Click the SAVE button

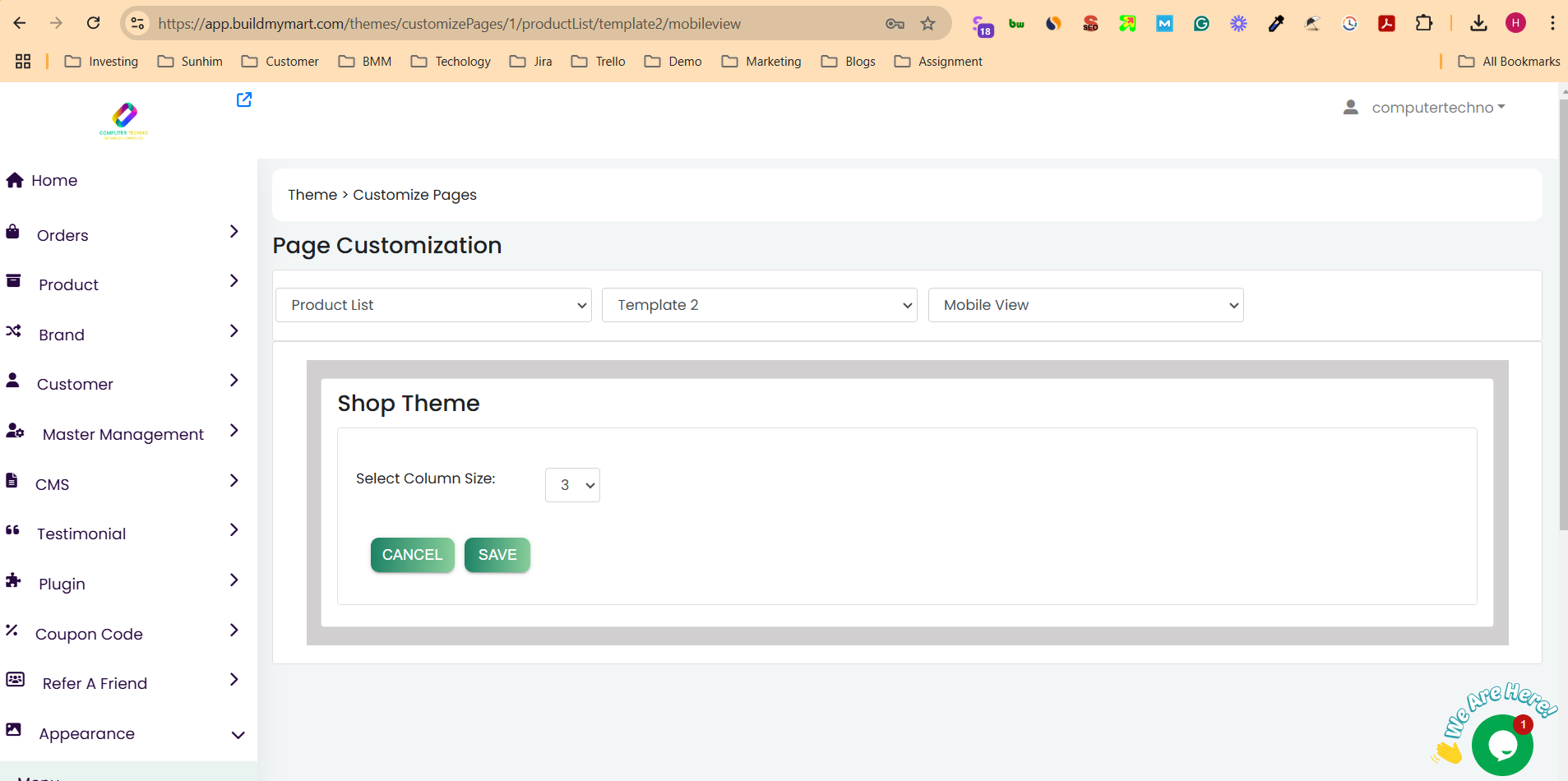click(x=497, y=555)
